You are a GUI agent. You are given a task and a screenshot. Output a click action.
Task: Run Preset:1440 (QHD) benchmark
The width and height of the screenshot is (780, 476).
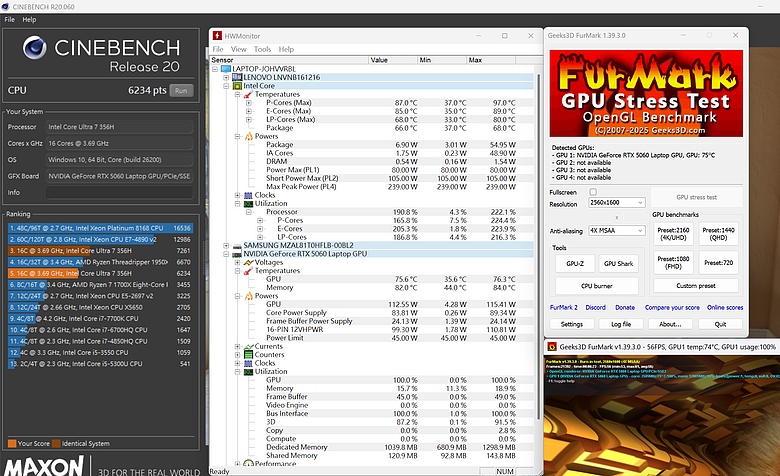pyautogui.click(x=718, y=234)
